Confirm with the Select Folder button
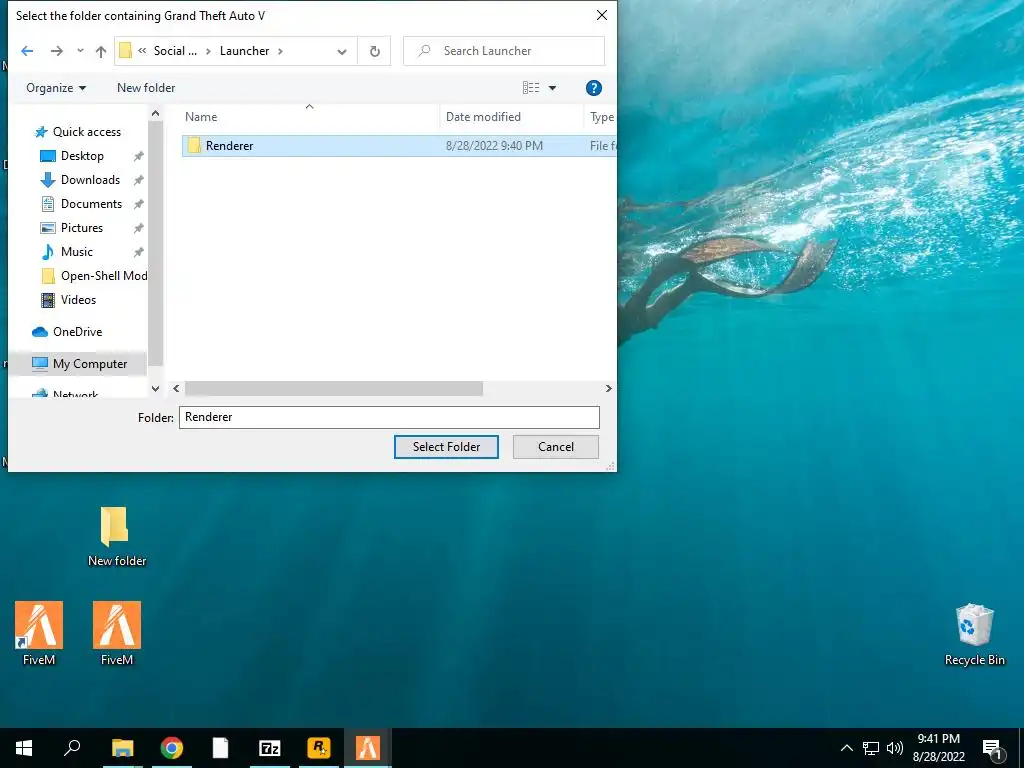 pos(446,447)
